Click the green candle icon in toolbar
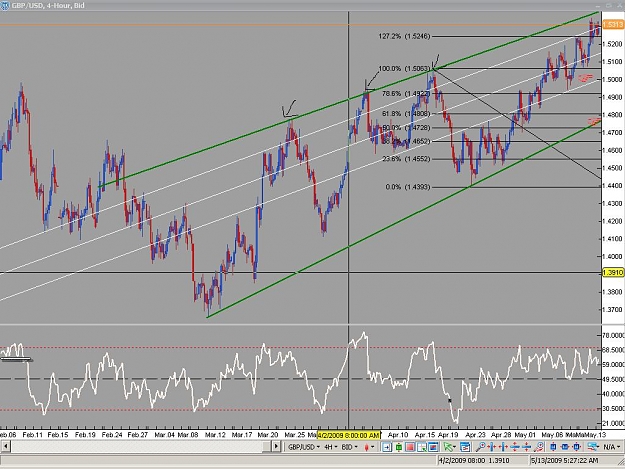This screenshot has width=625, height=469. [x=399, y=447]
